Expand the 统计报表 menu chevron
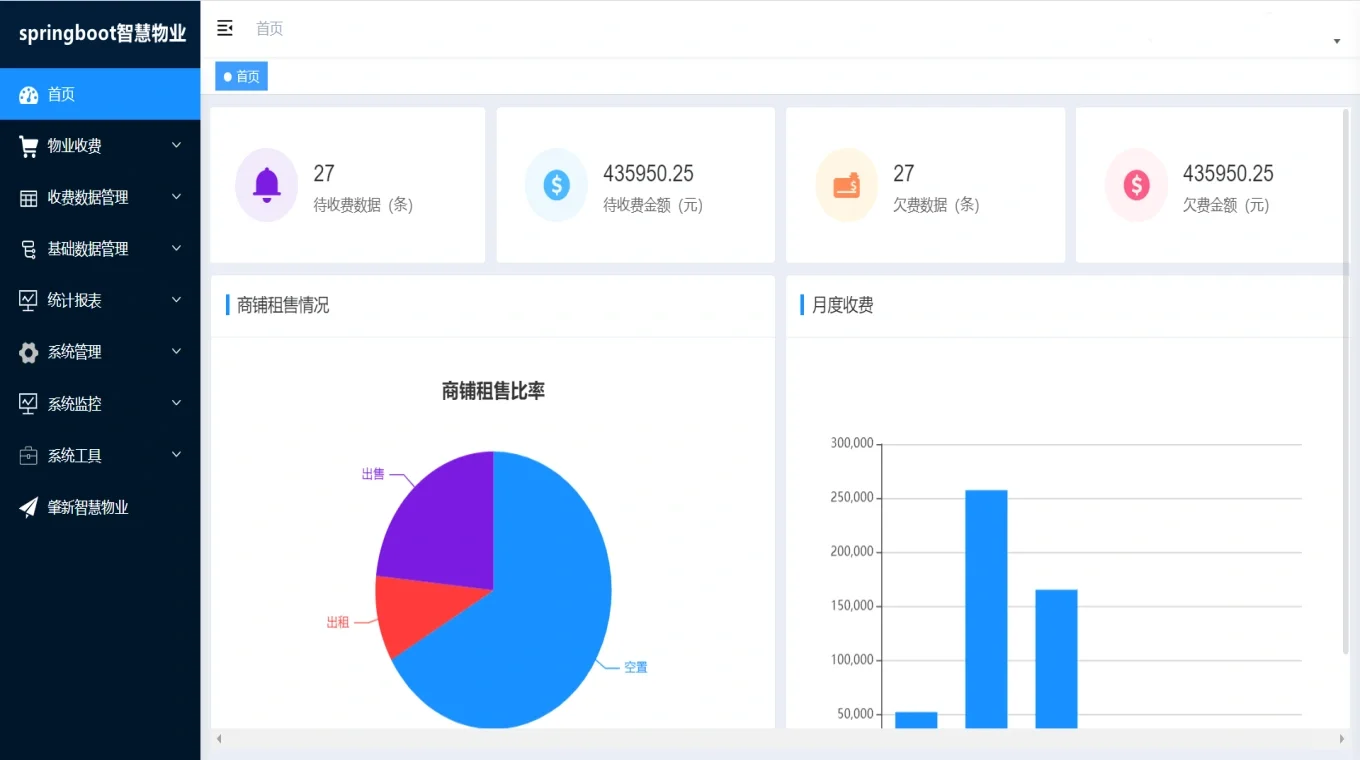The image size is (1360, 760). (177, 300)
